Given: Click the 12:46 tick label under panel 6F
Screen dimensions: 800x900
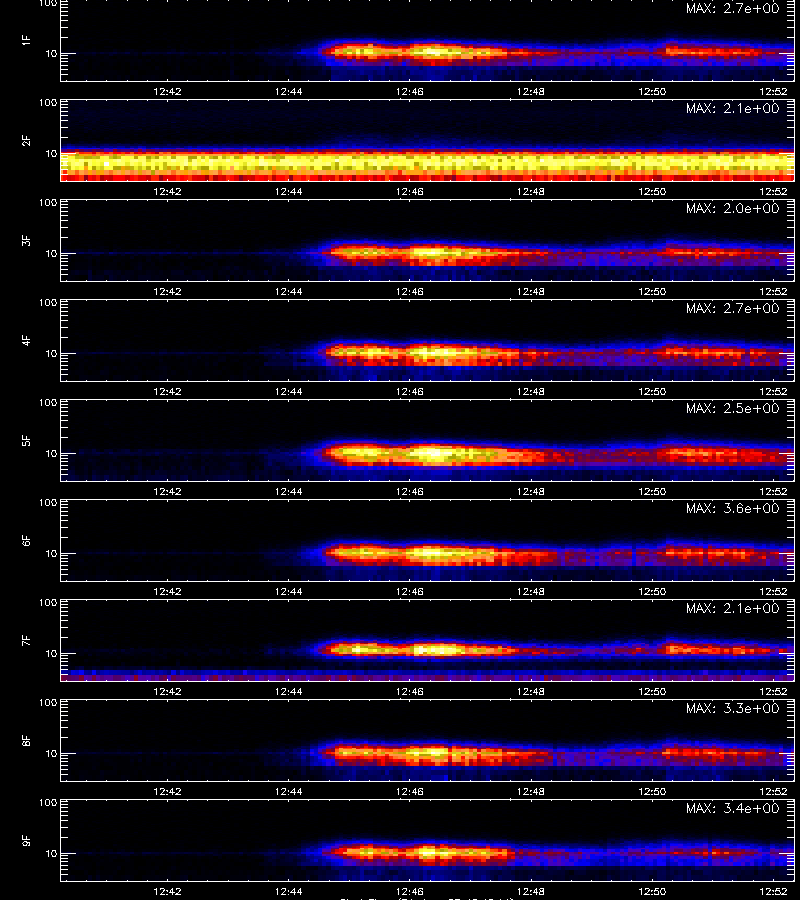Looking at the screenshot, I should click(x=410, y=591).
